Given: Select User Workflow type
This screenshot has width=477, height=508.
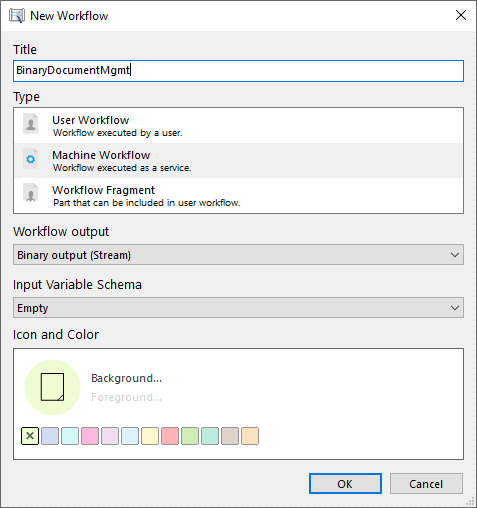Looking at the screenshot, I should tap(238, 126).
